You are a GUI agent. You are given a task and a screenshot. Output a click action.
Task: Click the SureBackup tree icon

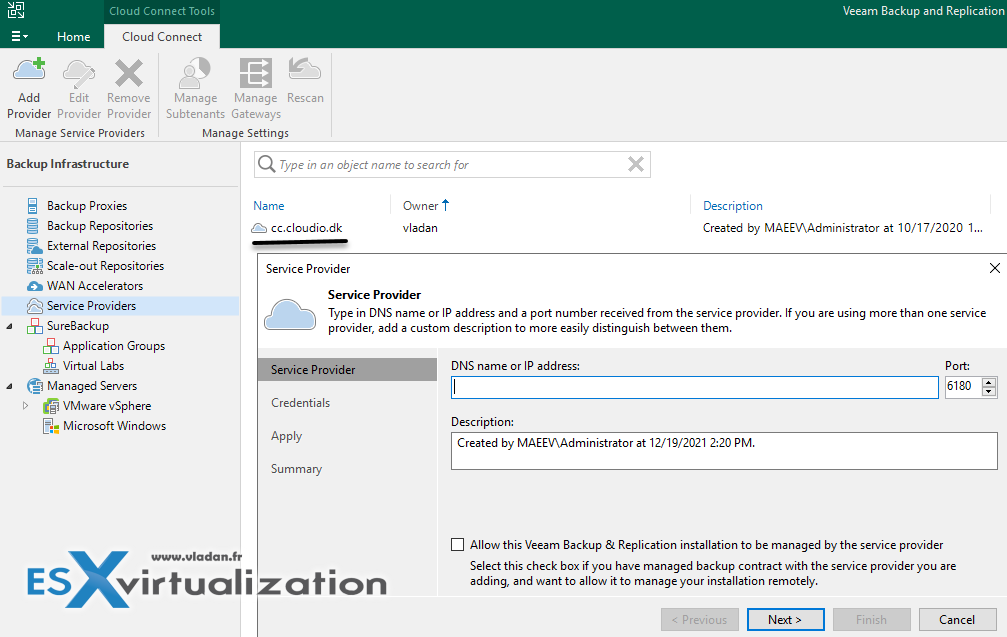tap(35, 326)
